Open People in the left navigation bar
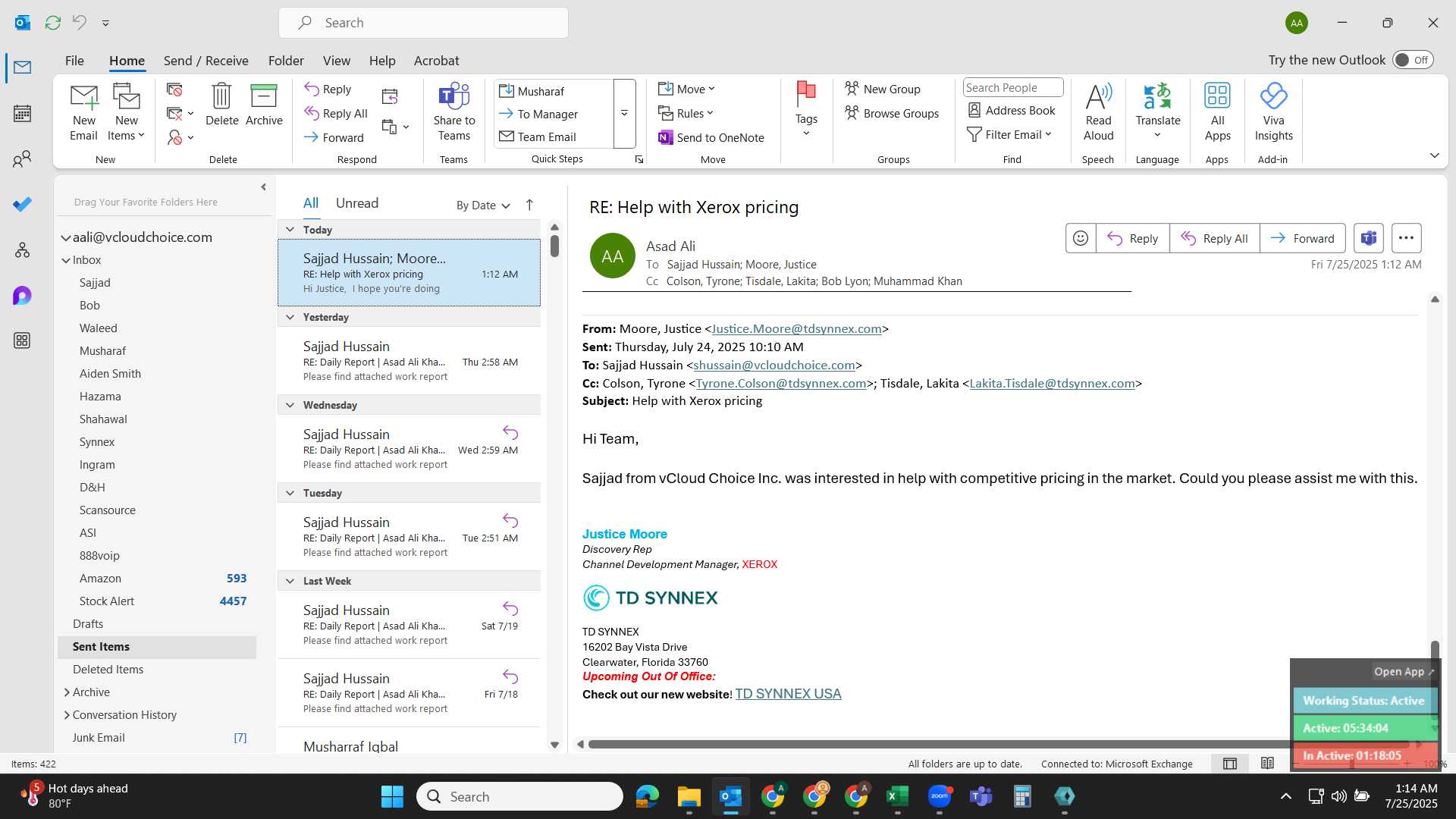The image size is (1456, 819). point(22,159)
